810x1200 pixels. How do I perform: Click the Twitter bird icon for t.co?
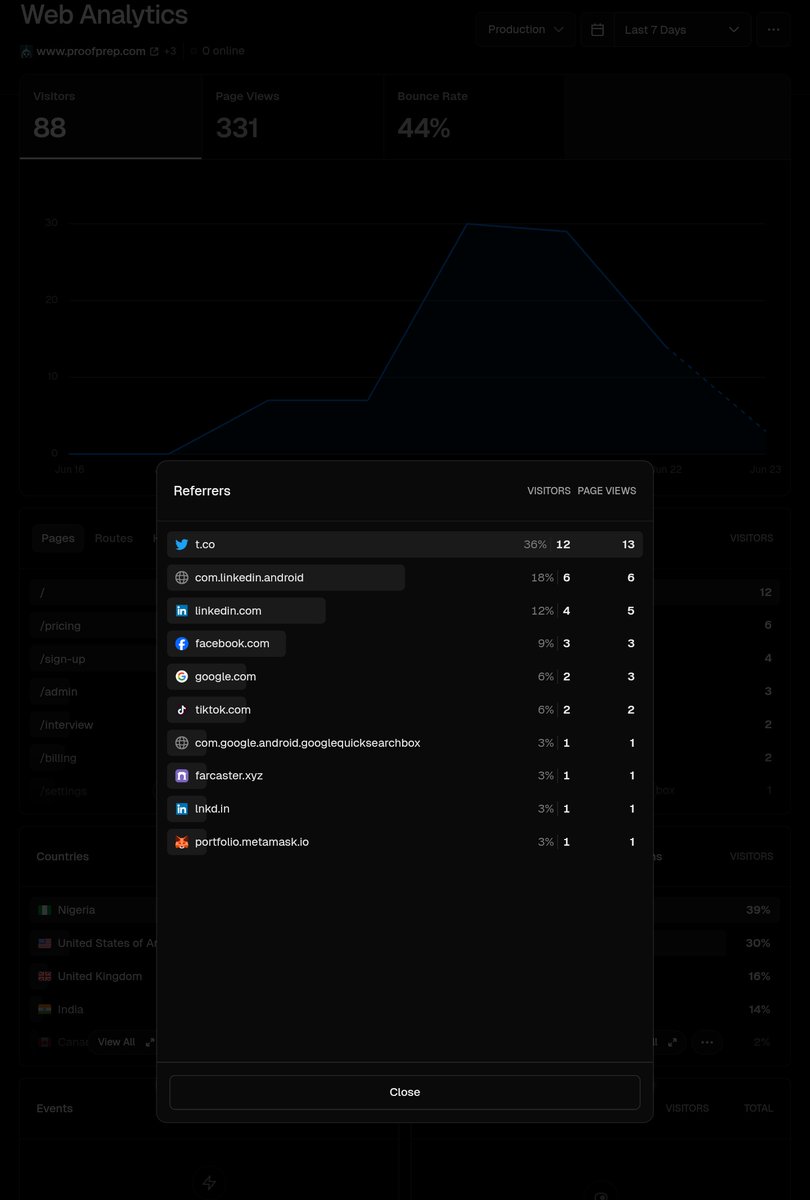click(x=181, y=544)
